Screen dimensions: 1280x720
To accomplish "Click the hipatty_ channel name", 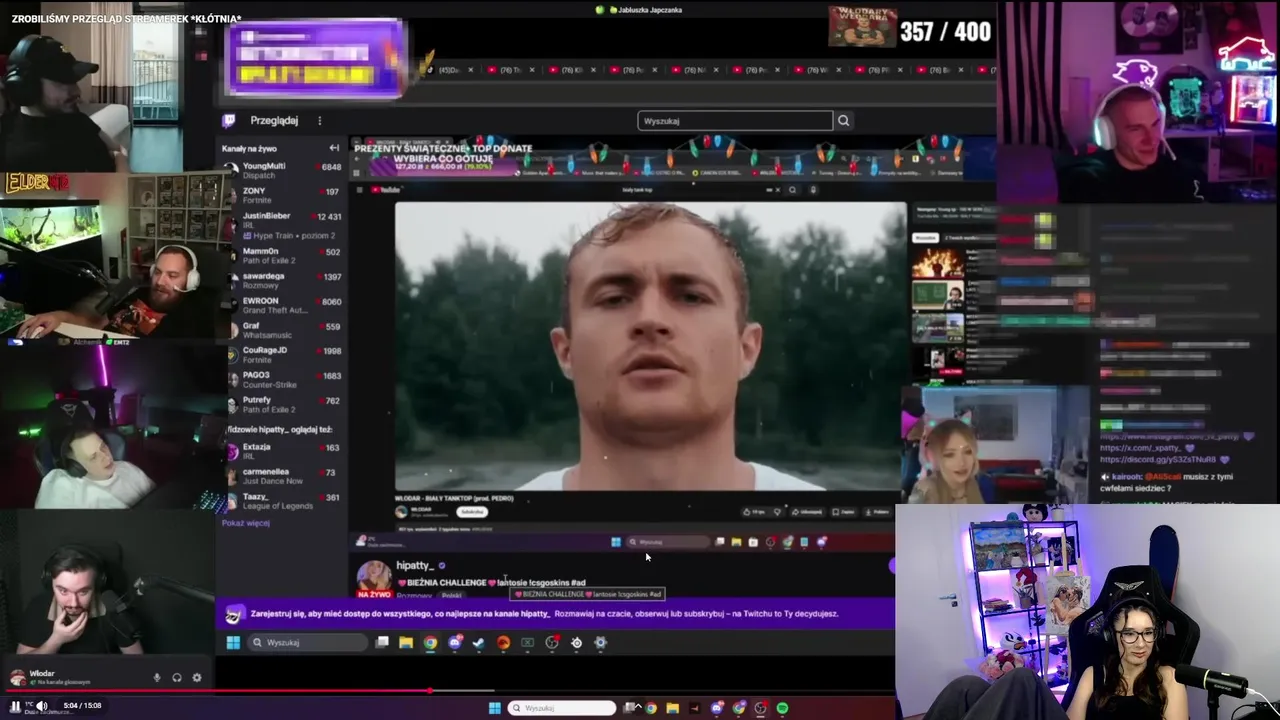I will tap(415, 566).
